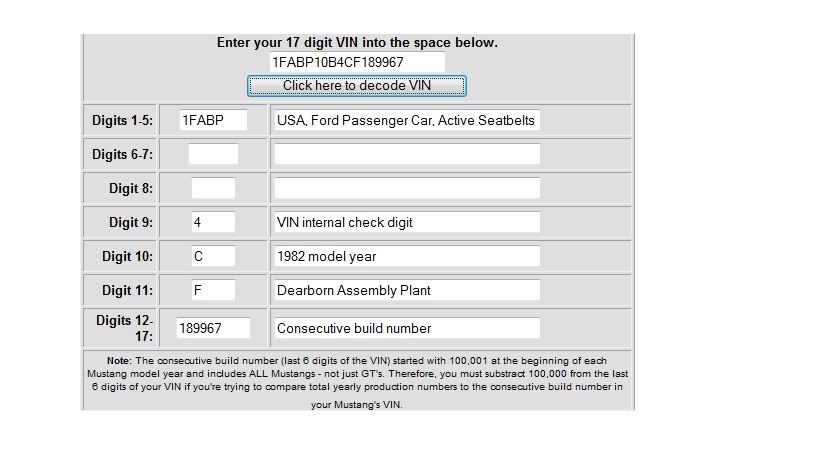Click the Digits 1-5 description field
819x460 pixels.
tap(406, 120)
